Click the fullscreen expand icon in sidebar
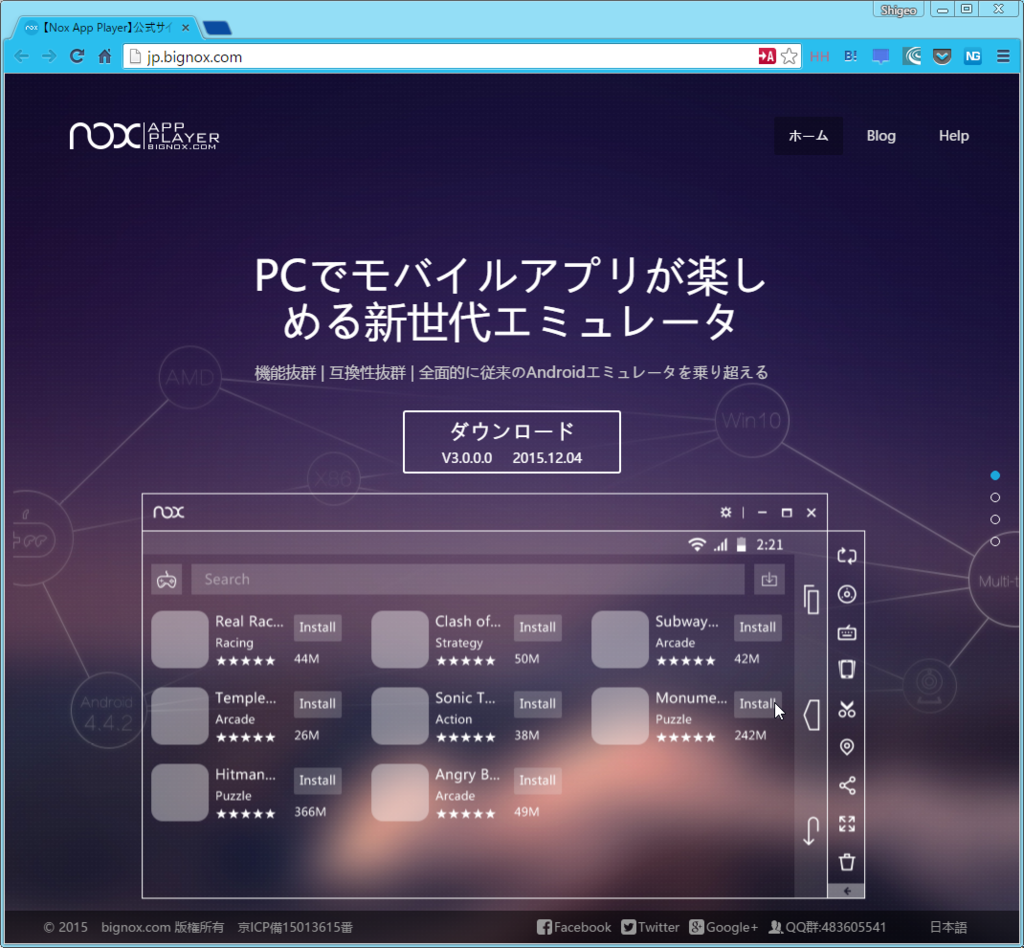 (847, 824)
